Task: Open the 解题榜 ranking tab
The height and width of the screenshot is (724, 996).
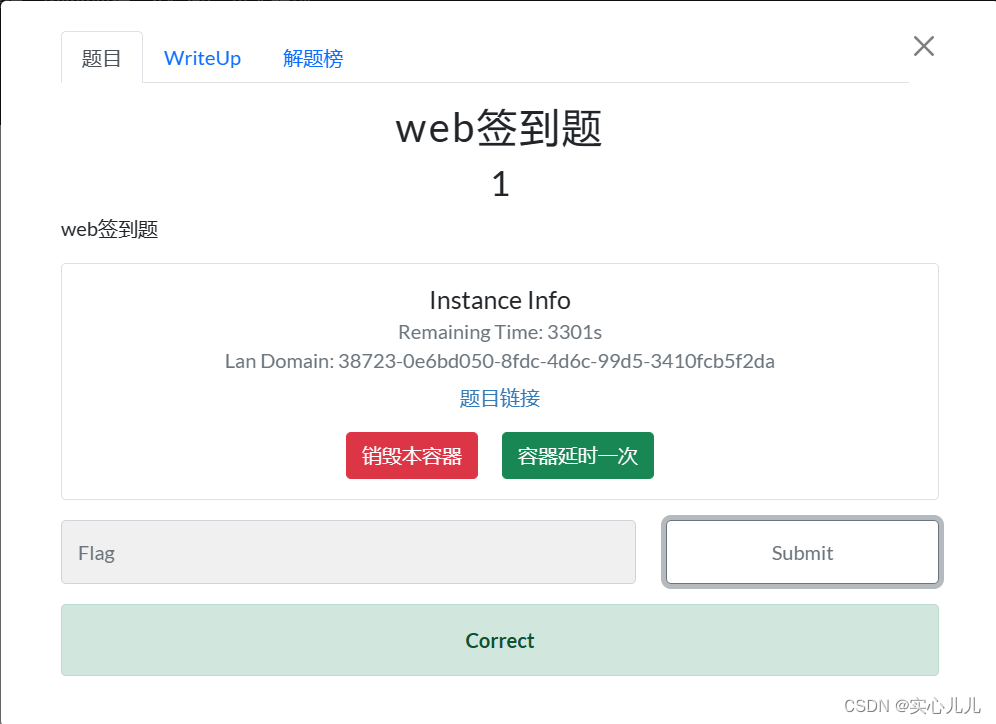Action: 313,59
